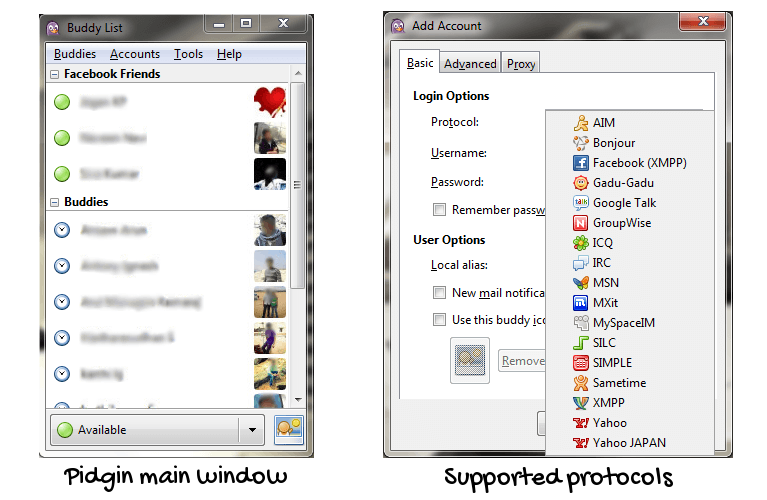Choose the Yahoo JAPAN protocol icon
The height and width of the screenshot is (500, 767).
point(581,443)
